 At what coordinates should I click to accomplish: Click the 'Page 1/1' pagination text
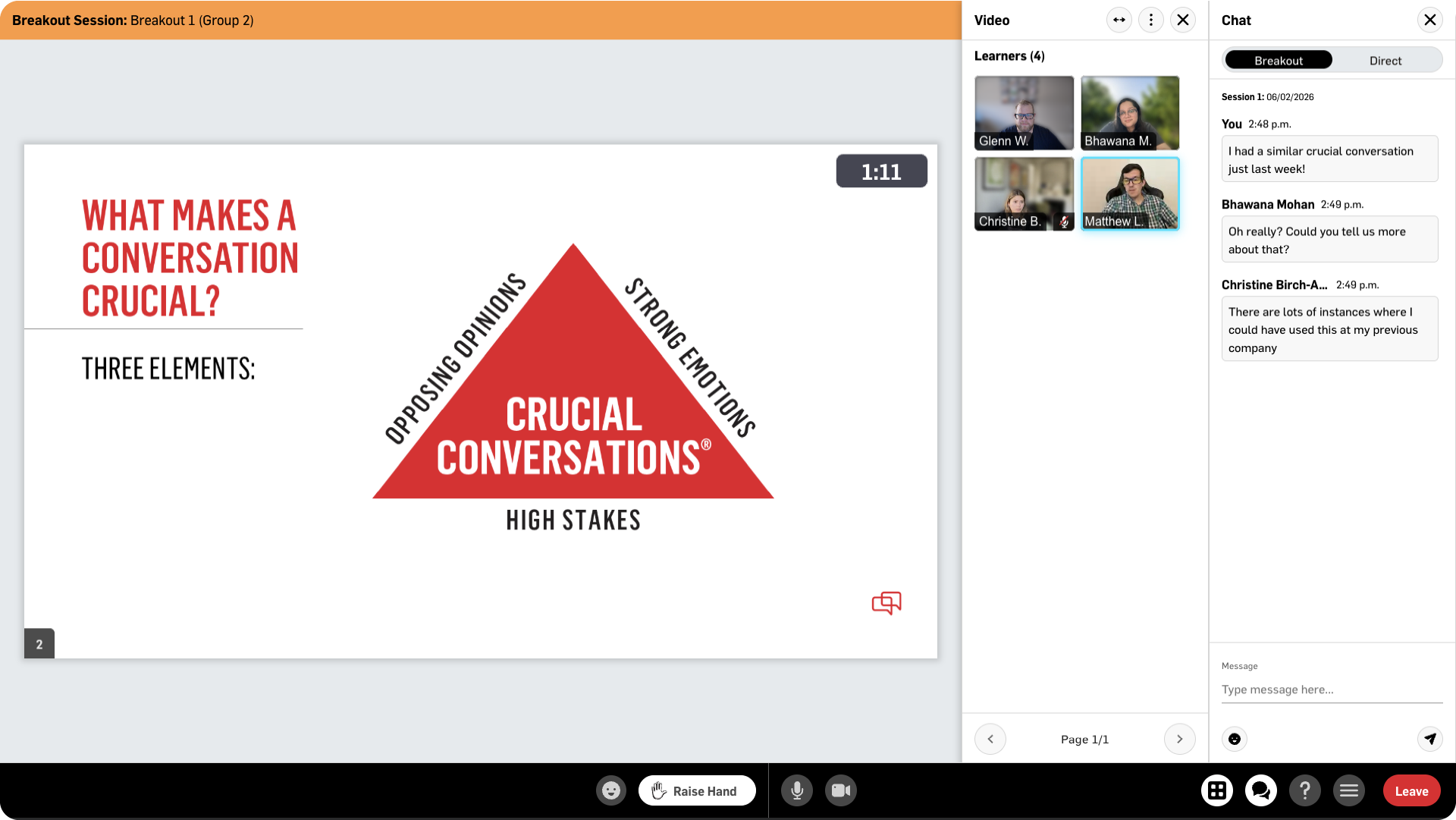point(1084,740)
